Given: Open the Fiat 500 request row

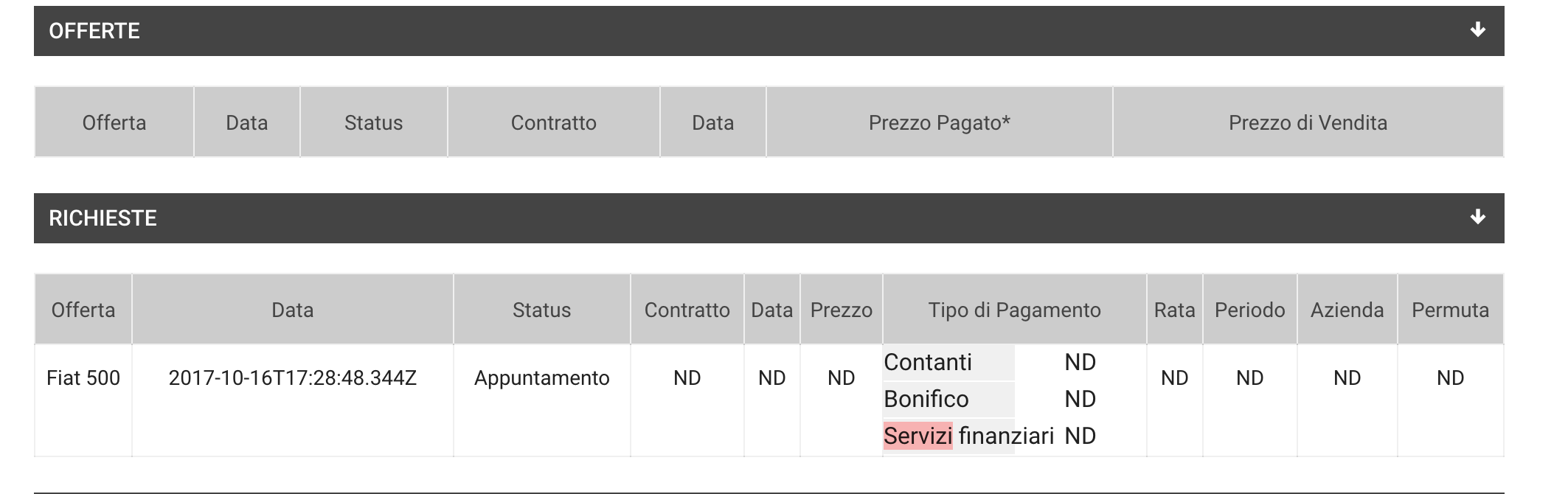Looking at the screenshot, I should click(83, 378).
